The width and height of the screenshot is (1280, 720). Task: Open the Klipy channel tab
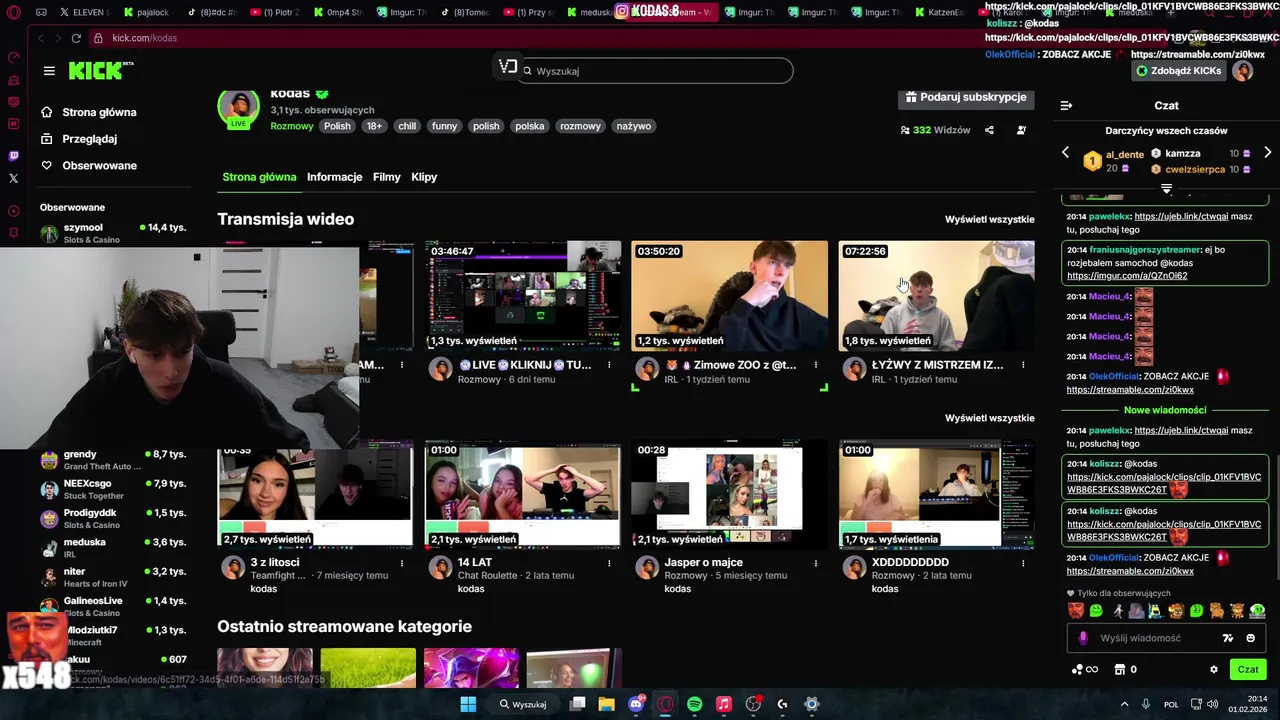(424, 177)
